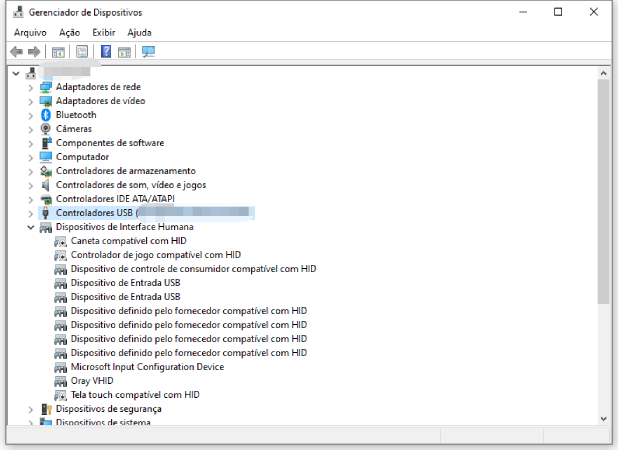Click the Dispositivos de Interface Humana icon

pyautogui.click(x=46, y=227)
